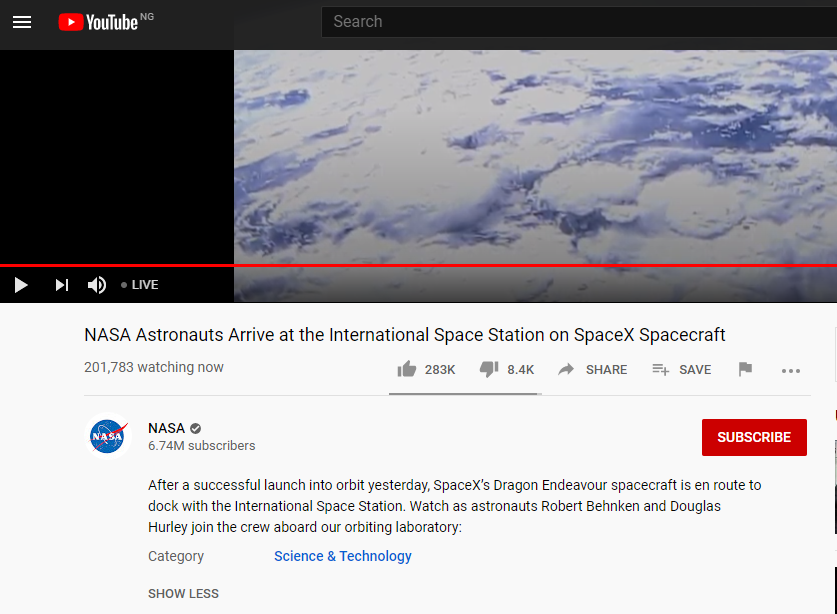Open Science & Technology category link
This screenshot has height=614, width=837.
(343, 556)
